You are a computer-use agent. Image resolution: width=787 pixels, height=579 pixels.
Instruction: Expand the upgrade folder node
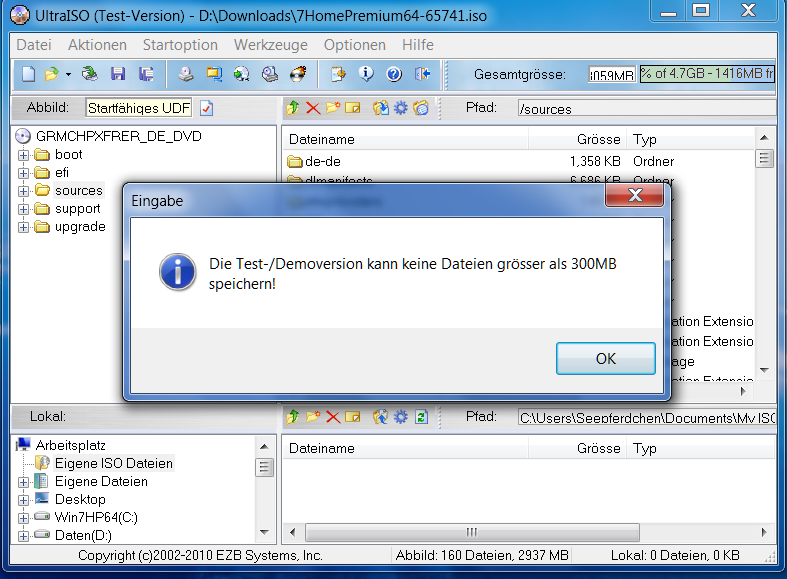coord(23,227)
